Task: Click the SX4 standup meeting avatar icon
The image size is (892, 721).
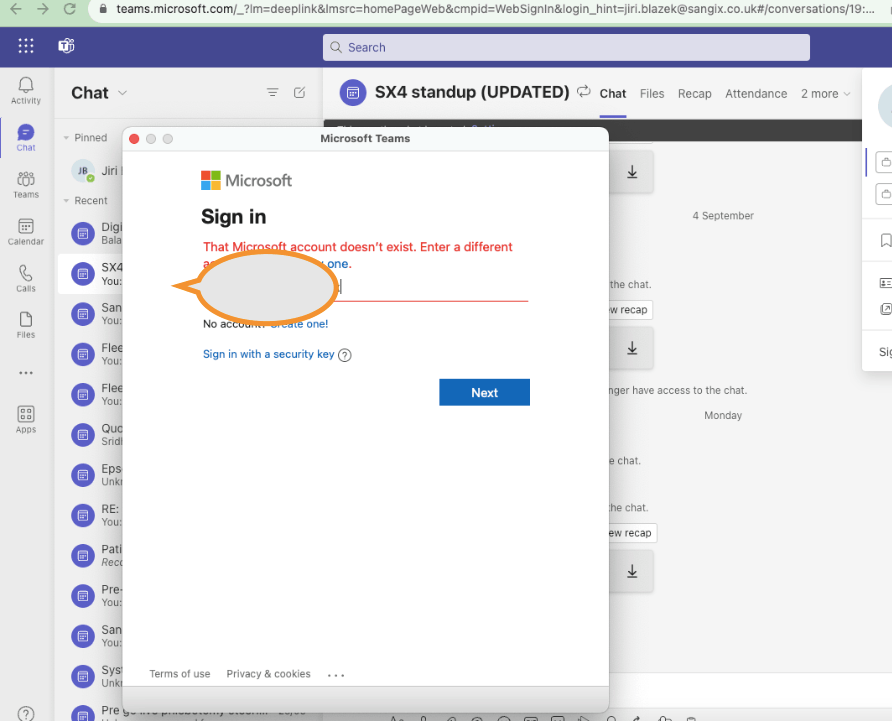Action: 353,92
